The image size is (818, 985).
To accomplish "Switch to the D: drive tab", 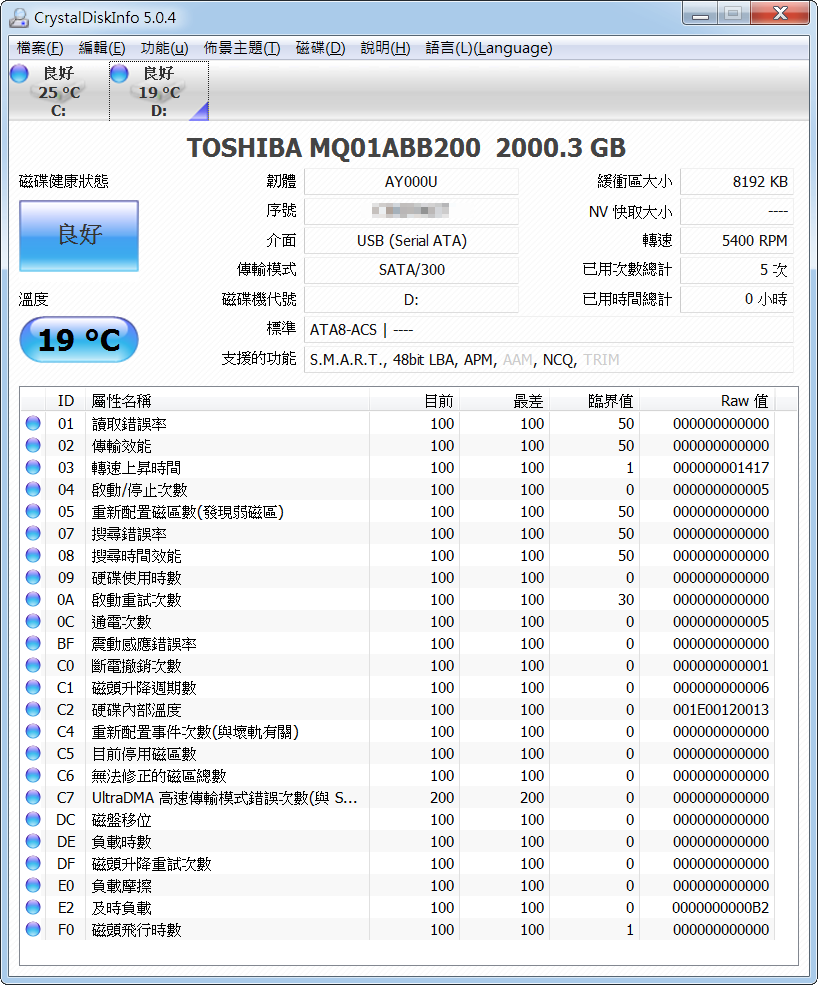I will pyautogui.click(x=159, y=91).
